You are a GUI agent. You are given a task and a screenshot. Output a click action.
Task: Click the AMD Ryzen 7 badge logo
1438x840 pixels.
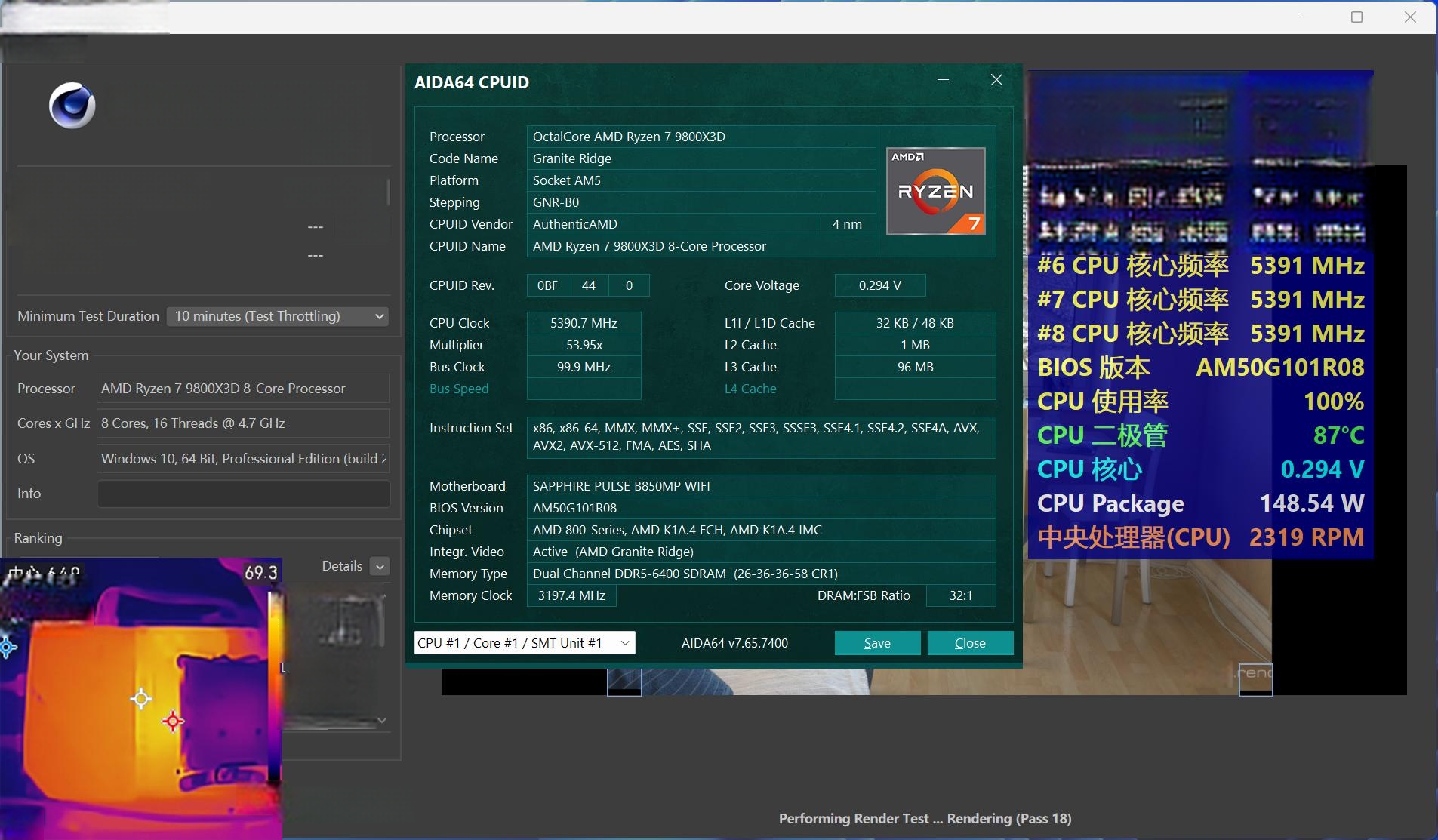935,191
